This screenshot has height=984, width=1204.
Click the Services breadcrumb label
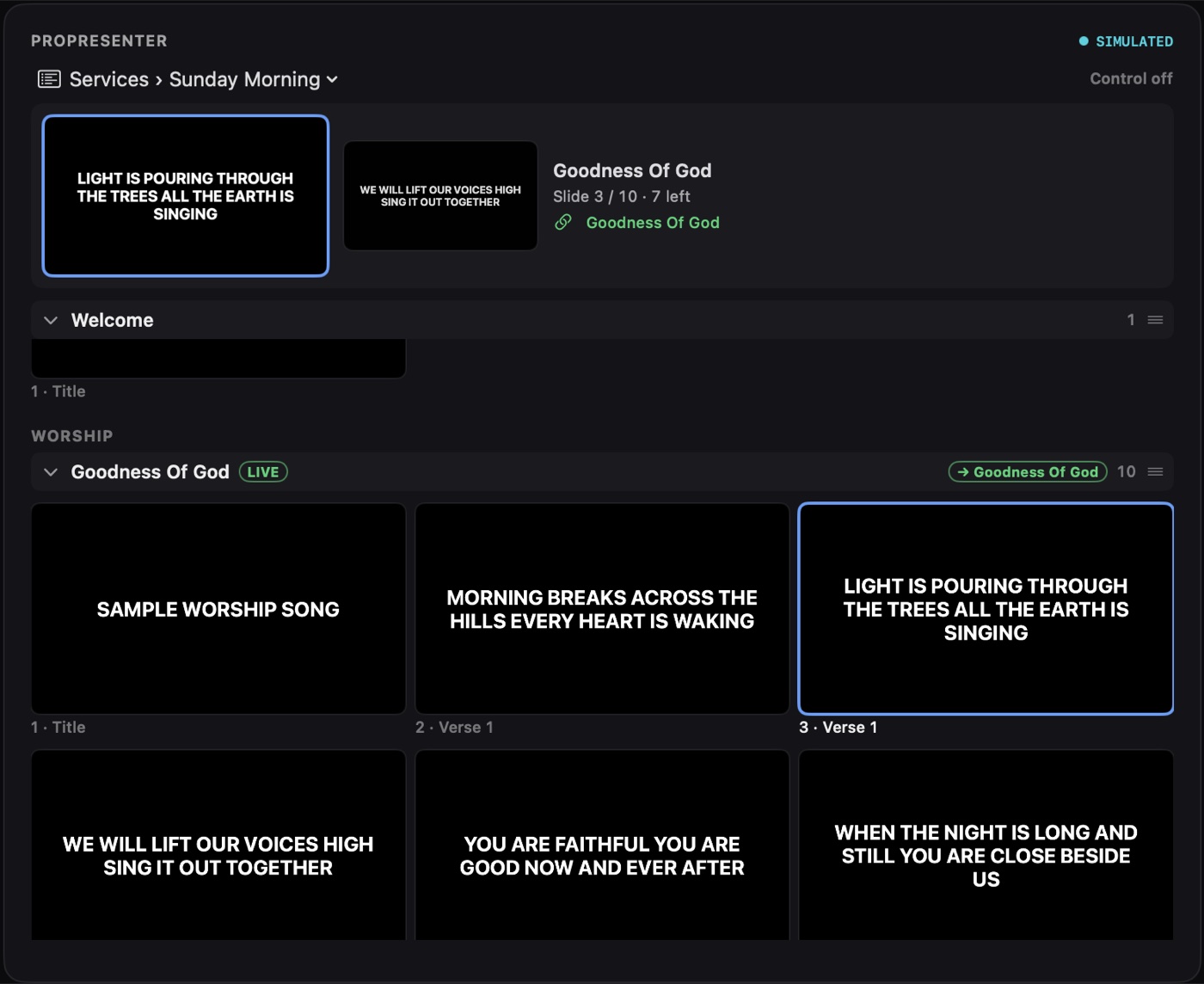109,79
